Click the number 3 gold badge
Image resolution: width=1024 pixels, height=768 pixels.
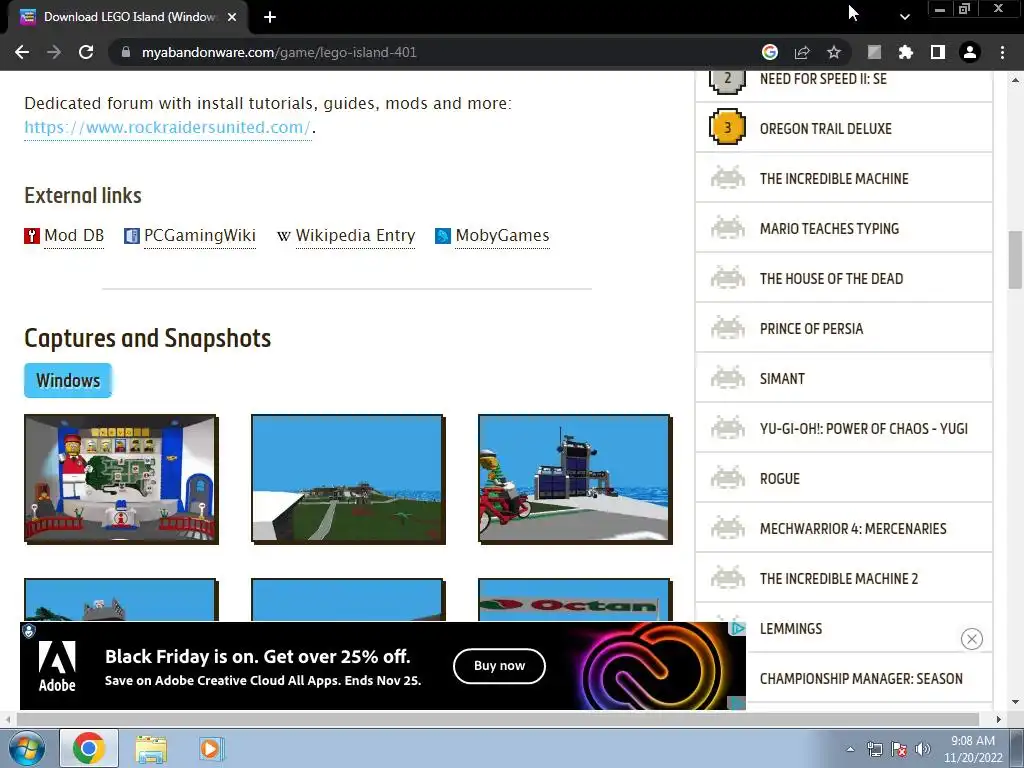[728, 127]
